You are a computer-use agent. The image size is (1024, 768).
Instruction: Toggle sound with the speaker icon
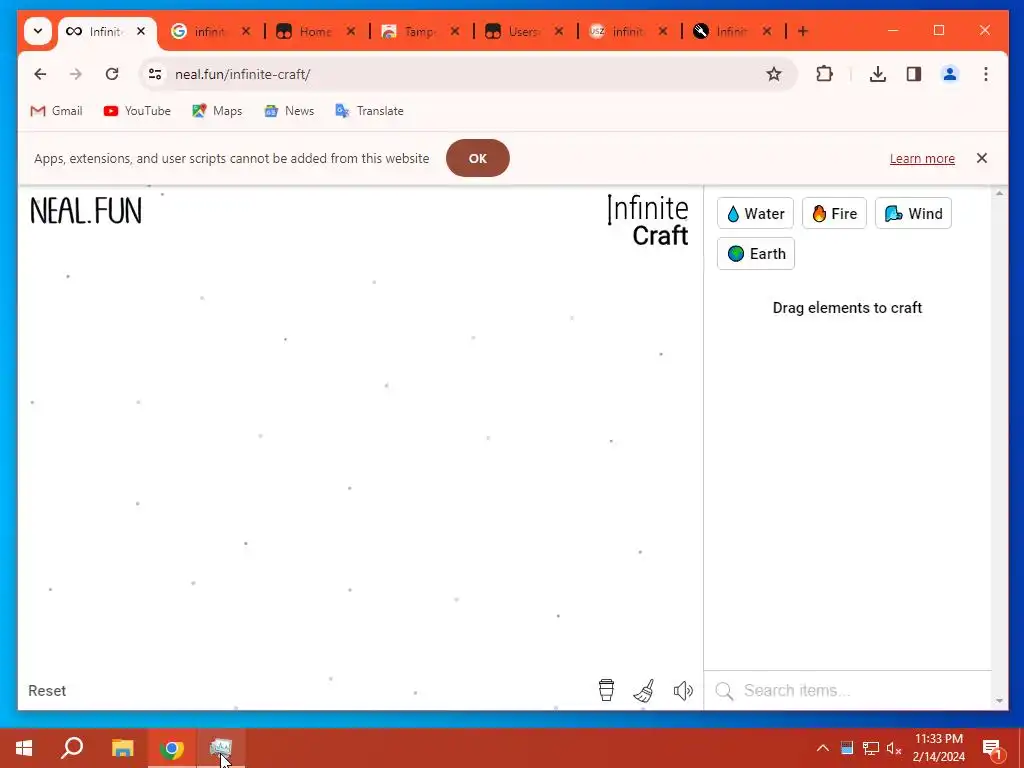[683, 690]
